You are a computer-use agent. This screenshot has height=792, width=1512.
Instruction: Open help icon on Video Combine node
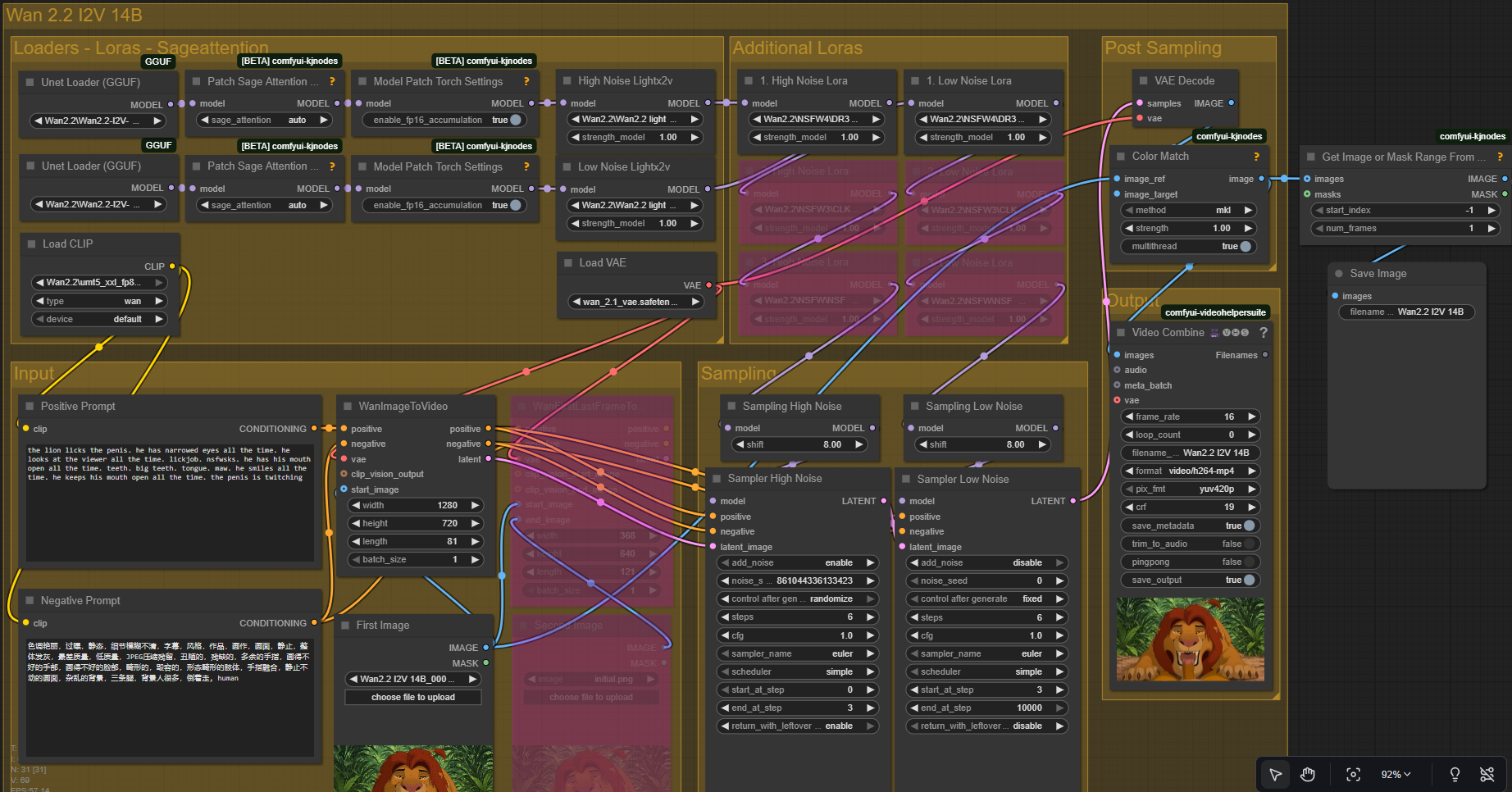tap(1263, 332)
